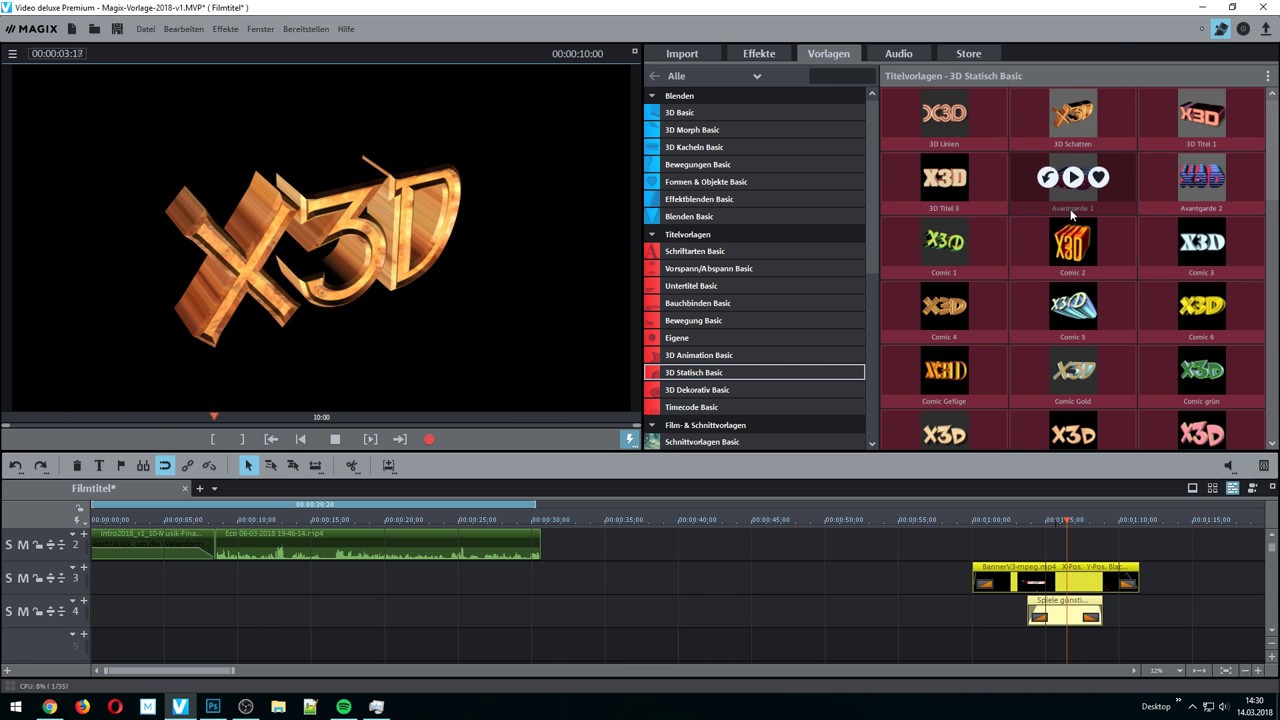
Task: Click the group objects chain icon
Action: click(x=187, y=466)
